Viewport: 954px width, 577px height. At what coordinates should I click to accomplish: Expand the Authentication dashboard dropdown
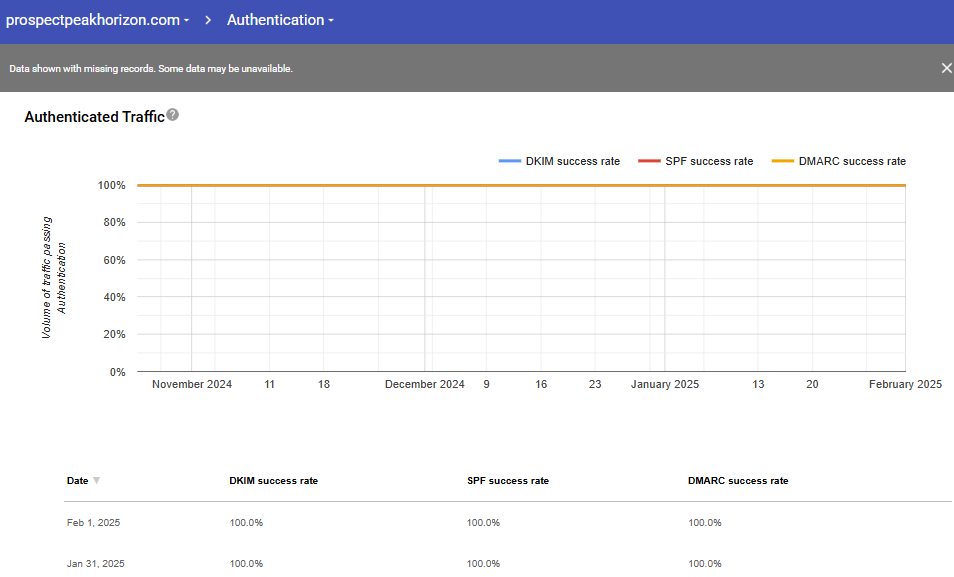point(280,20)
